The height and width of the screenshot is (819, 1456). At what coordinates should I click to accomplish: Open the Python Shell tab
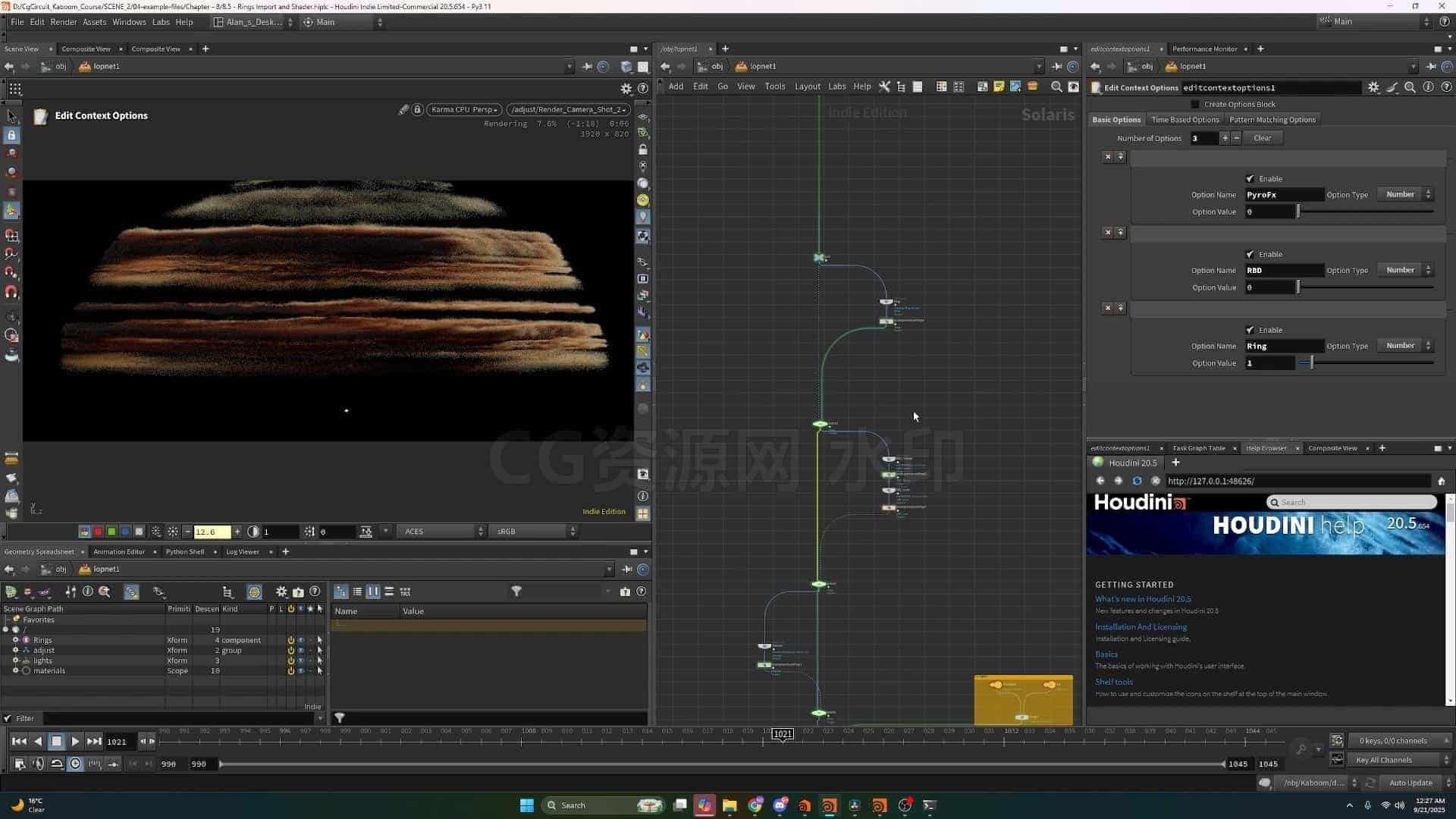pos(185,552)
